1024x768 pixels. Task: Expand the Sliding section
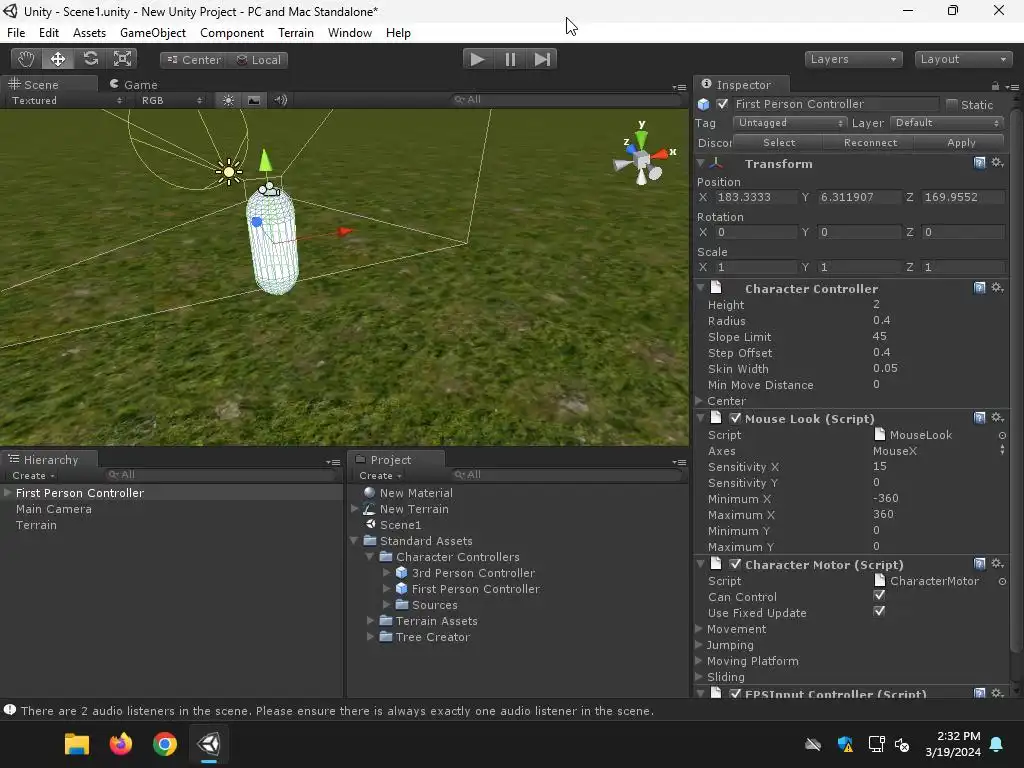coord(699,677)
